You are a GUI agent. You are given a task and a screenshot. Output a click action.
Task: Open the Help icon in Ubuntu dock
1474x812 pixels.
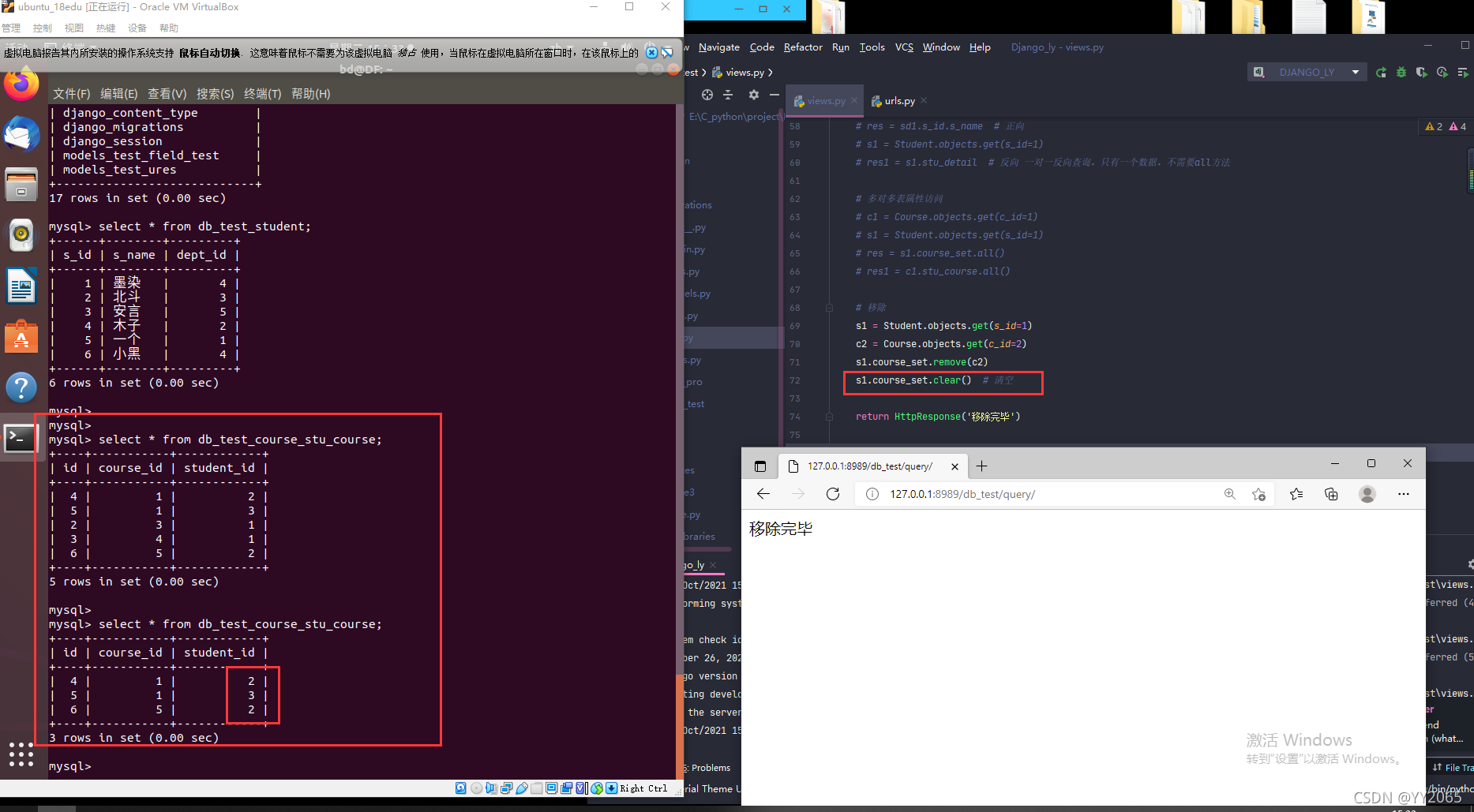pyautogui.click(x=21, y=387)
